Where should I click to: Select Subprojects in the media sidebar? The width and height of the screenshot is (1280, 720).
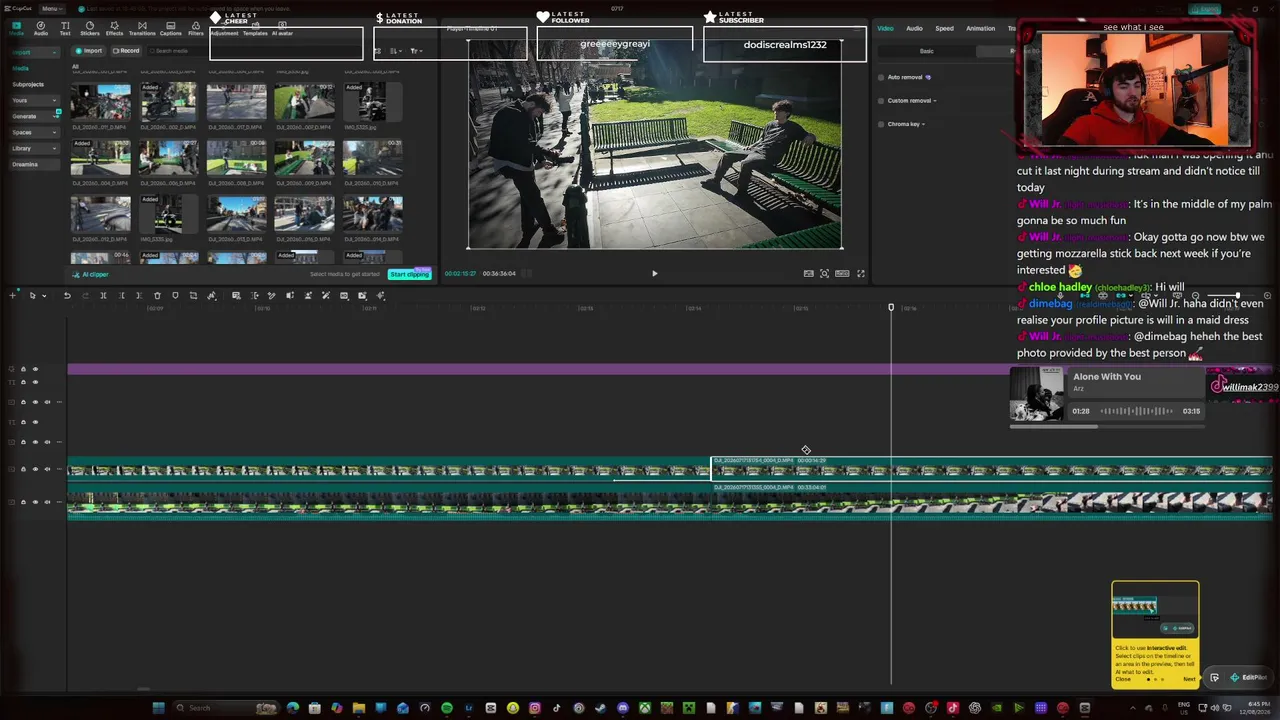[x=28, y=84]
